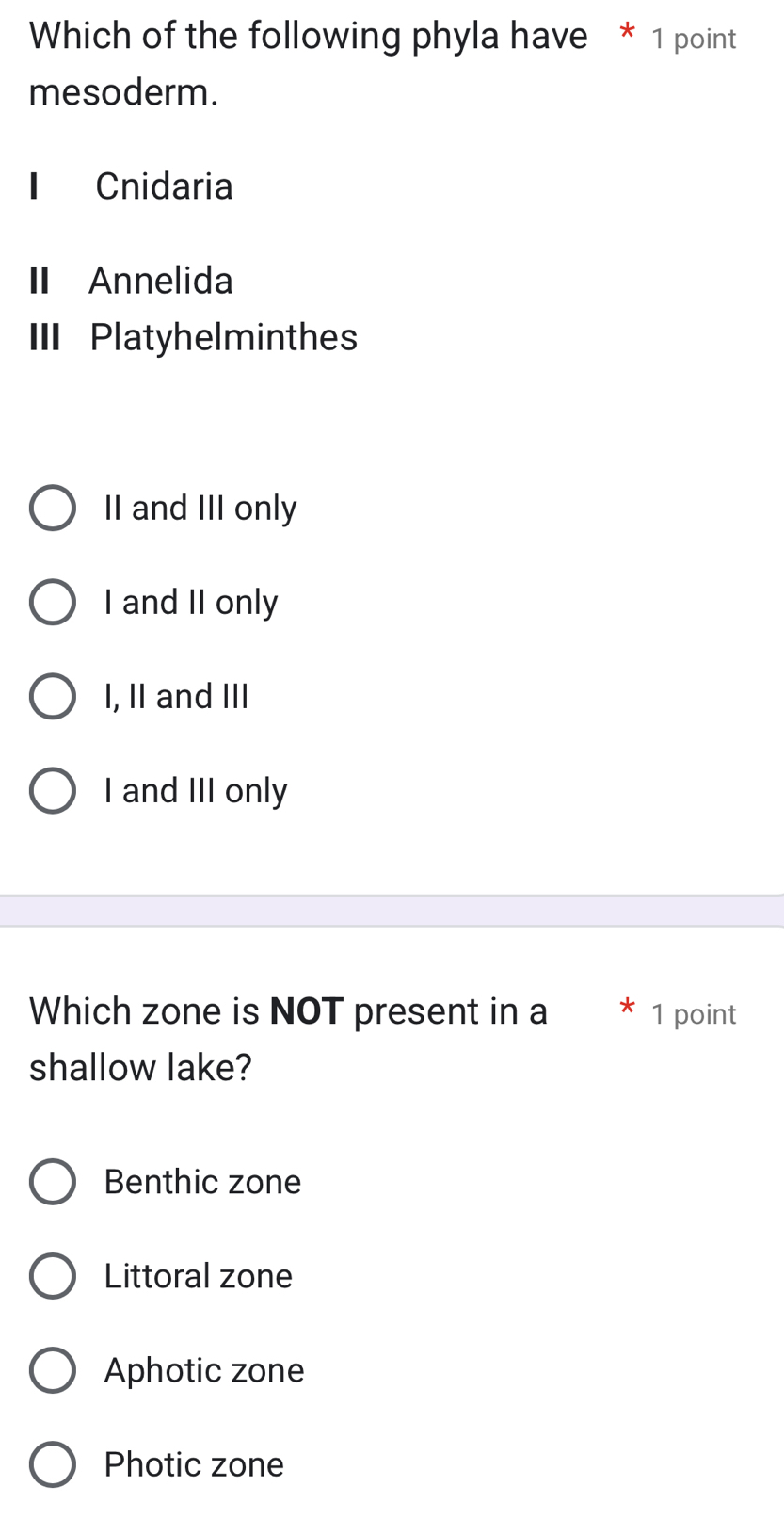Click the "Photic zone" label text
Image resolution: width=784 pixels, height=1519 pixels.
click(x=192, y=1464)
